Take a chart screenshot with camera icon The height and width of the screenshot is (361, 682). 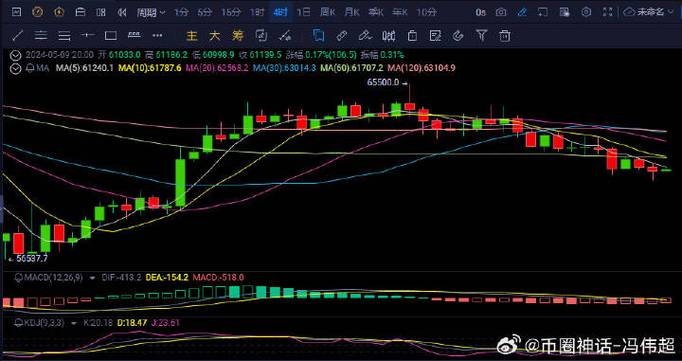click(501, 12)
